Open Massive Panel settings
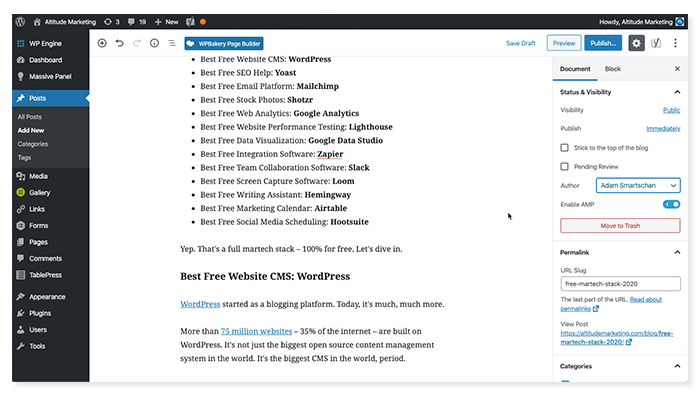 (50, 76)
